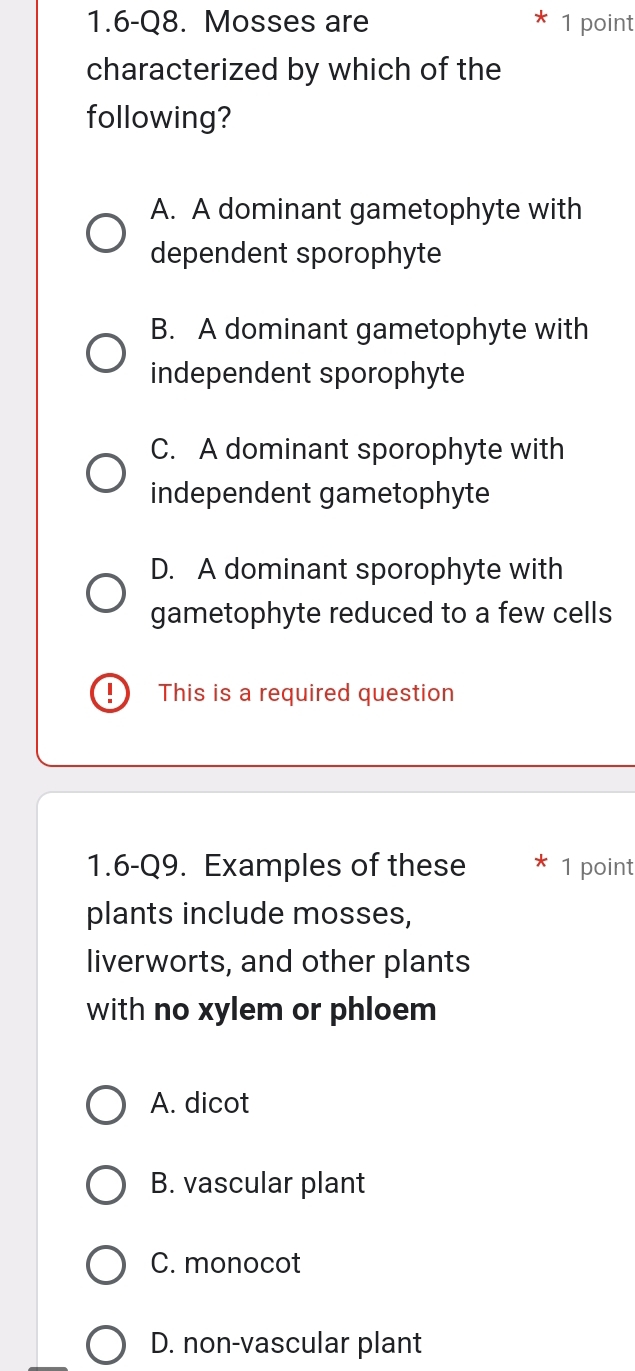Select option B, dominant gametophyte with independent sporophyte
Viewport: 635px width, 1371px height.
tap(105, 352)
